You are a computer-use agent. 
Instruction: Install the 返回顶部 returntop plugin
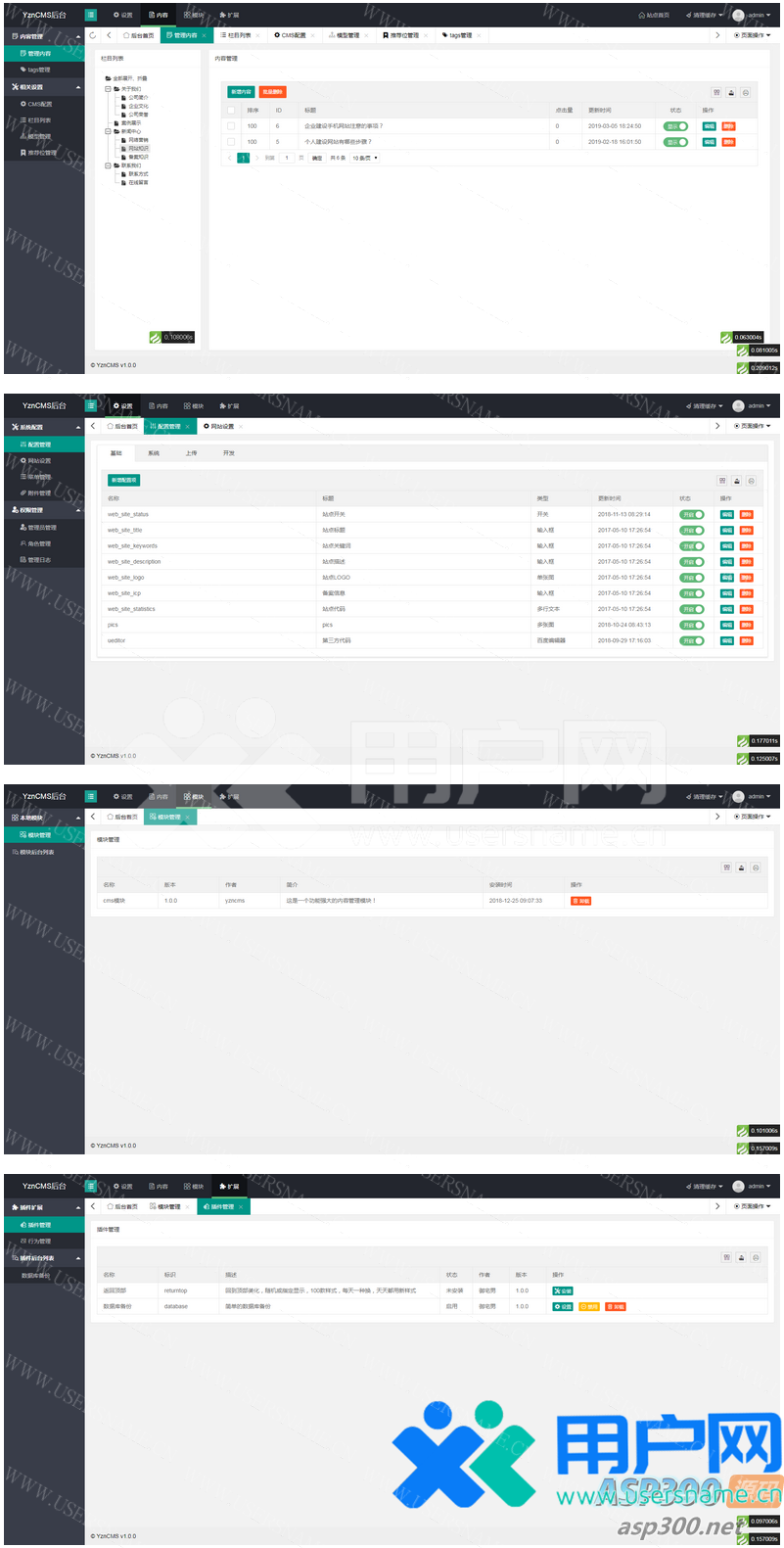click(x=563, y=1290)
